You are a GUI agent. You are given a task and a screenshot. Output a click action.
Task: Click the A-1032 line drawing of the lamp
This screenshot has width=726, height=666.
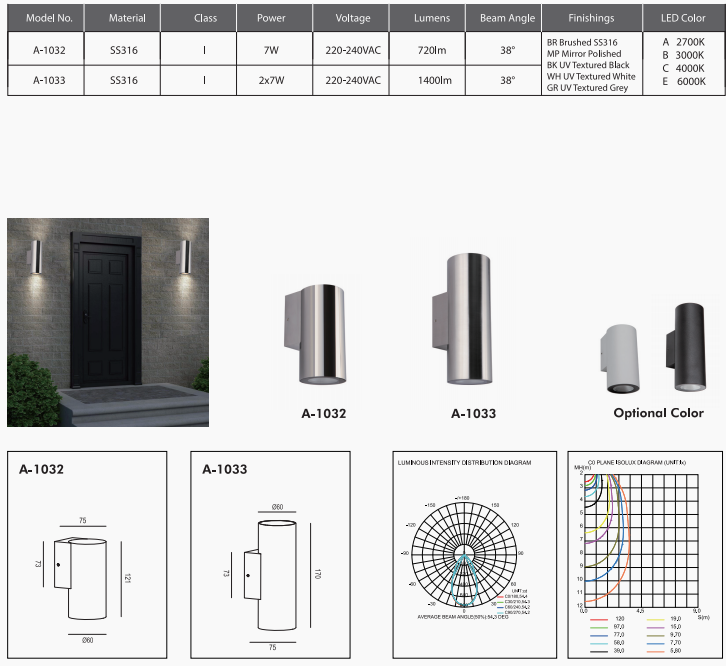81,578
